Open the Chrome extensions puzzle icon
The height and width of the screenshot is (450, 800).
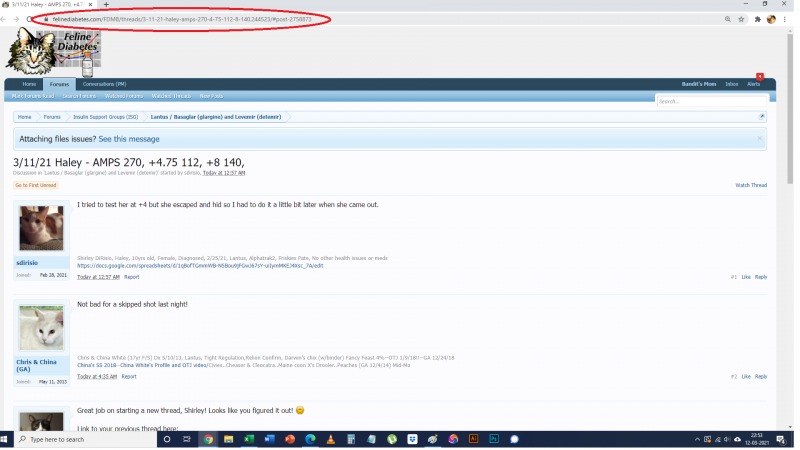[x=757, y=19]
